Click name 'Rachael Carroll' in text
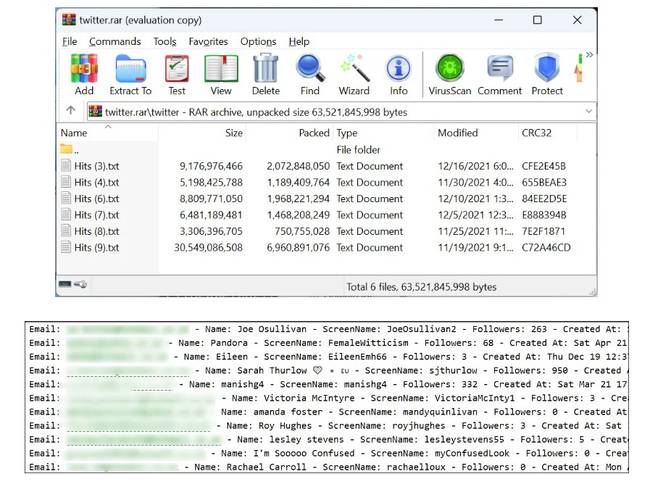 point(267,467)
